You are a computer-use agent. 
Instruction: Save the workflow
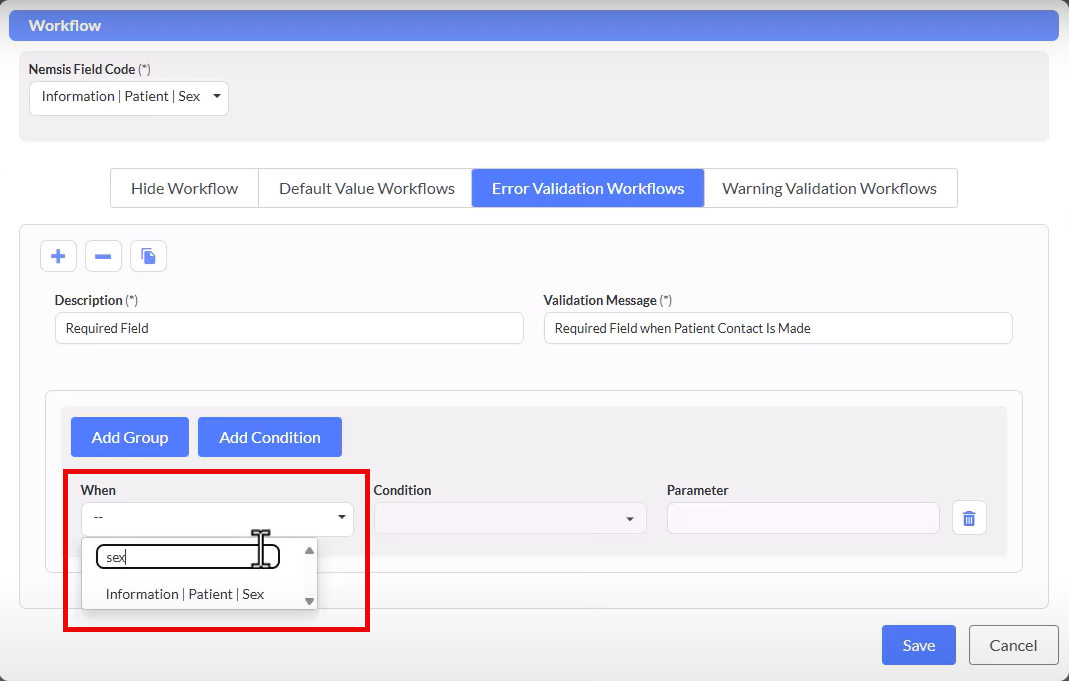pyautogui.click(x=918, y=645)
